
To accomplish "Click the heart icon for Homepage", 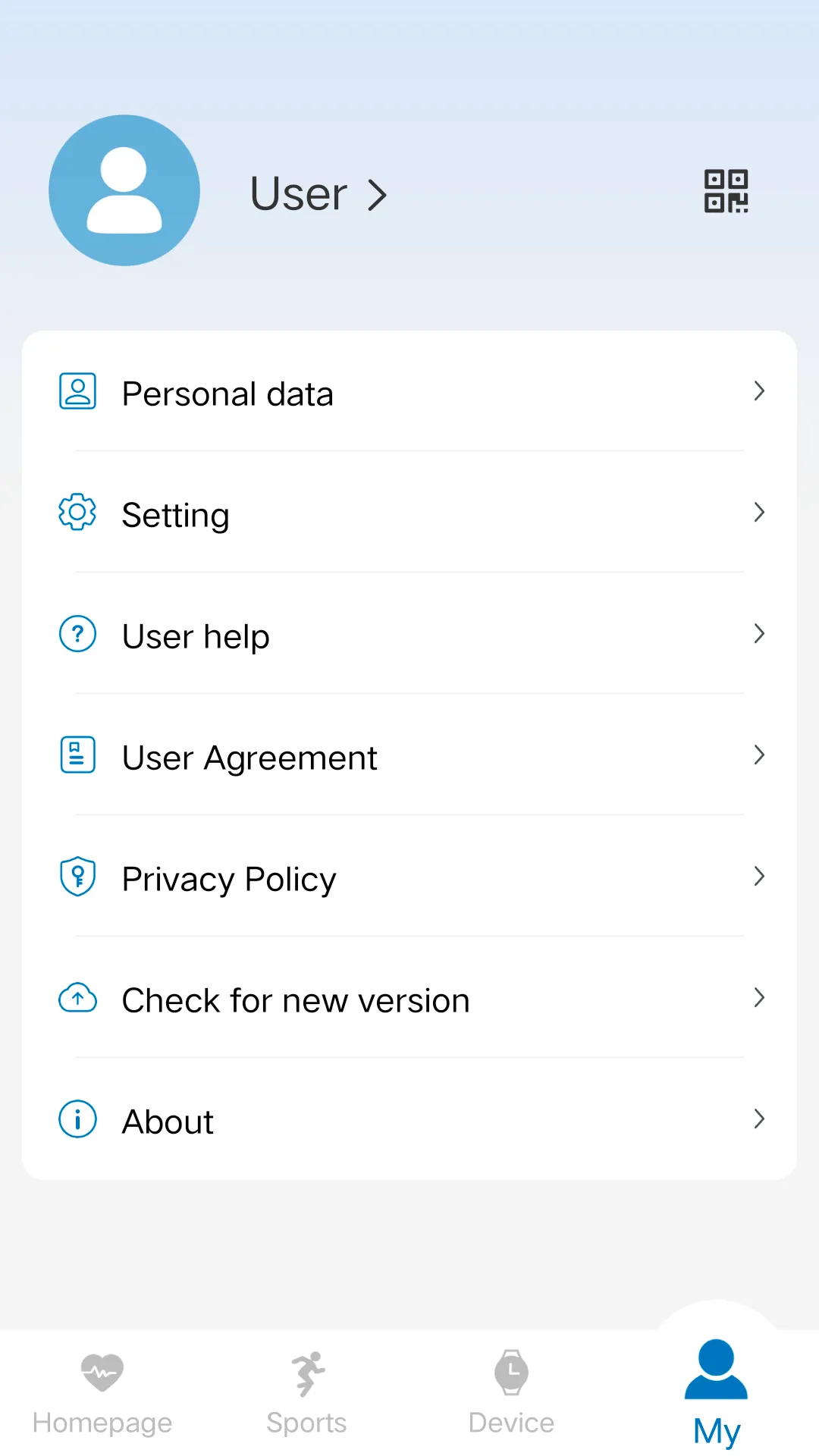I will (x=102, y=1372).
